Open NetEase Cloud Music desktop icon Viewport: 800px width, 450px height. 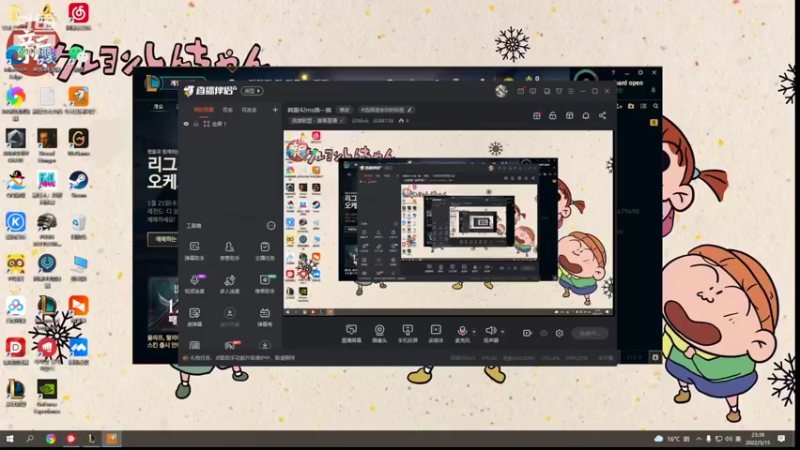79,16
